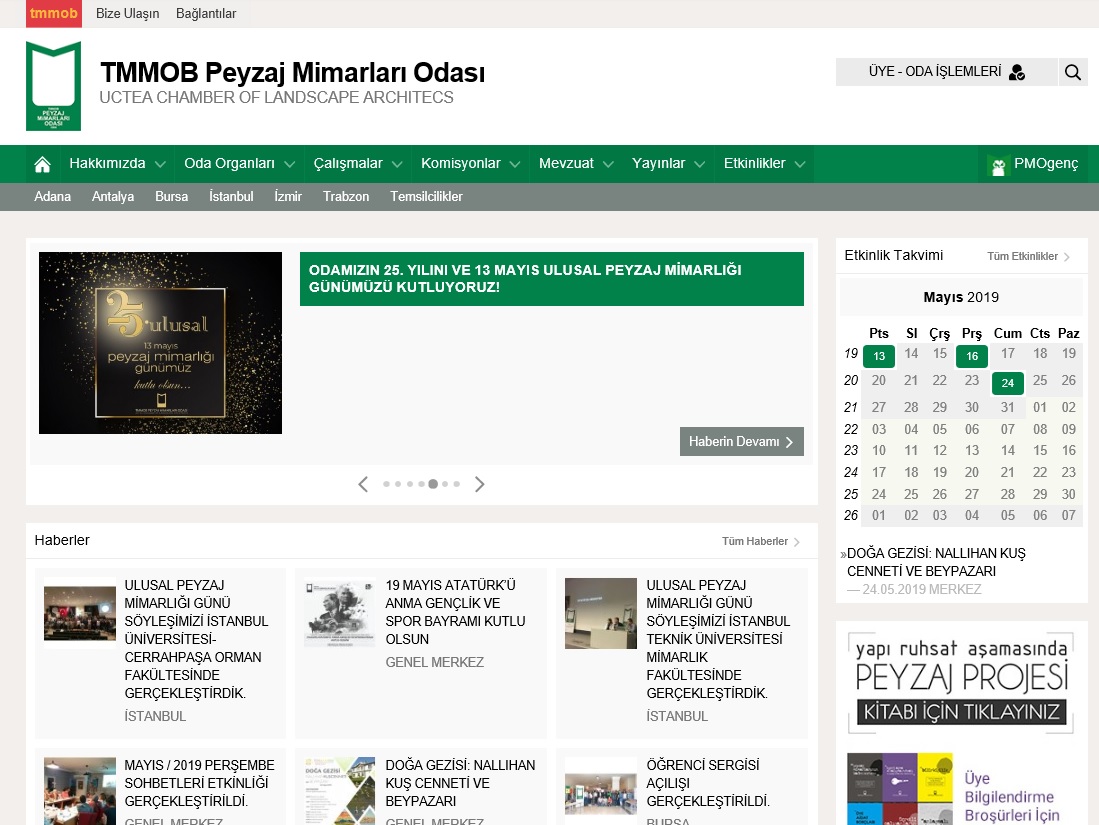Screen dimensions: 1099x825
Task: Expand the Komisyonlar menu chevron
Action: pyautogui.click(x=515, y=163)
